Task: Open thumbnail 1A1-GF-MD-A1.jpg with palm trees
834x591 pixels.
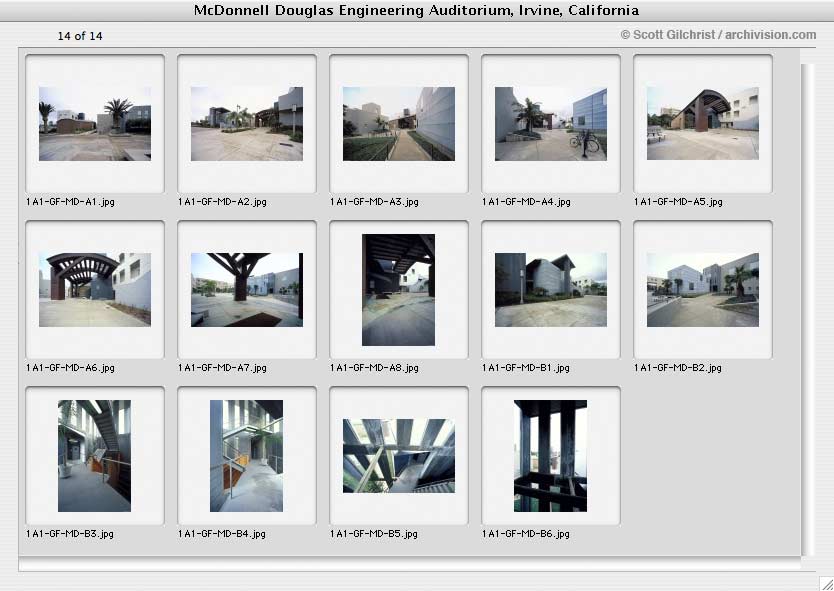Action: click(x=95, y=124)
